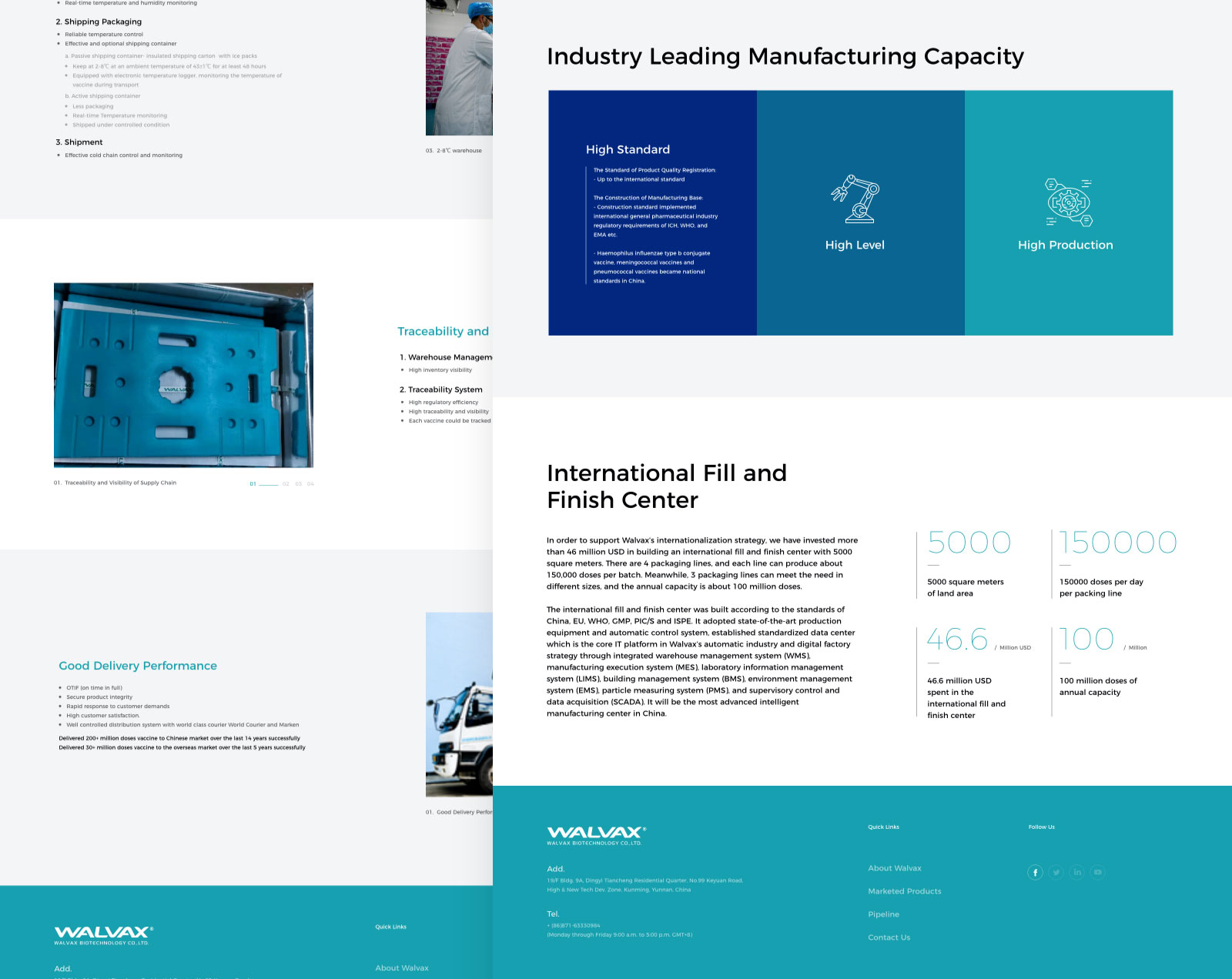1232x979 pixels.
Task: Click the '2. Shipping Packaging' heading
Action: coord(99,22)
